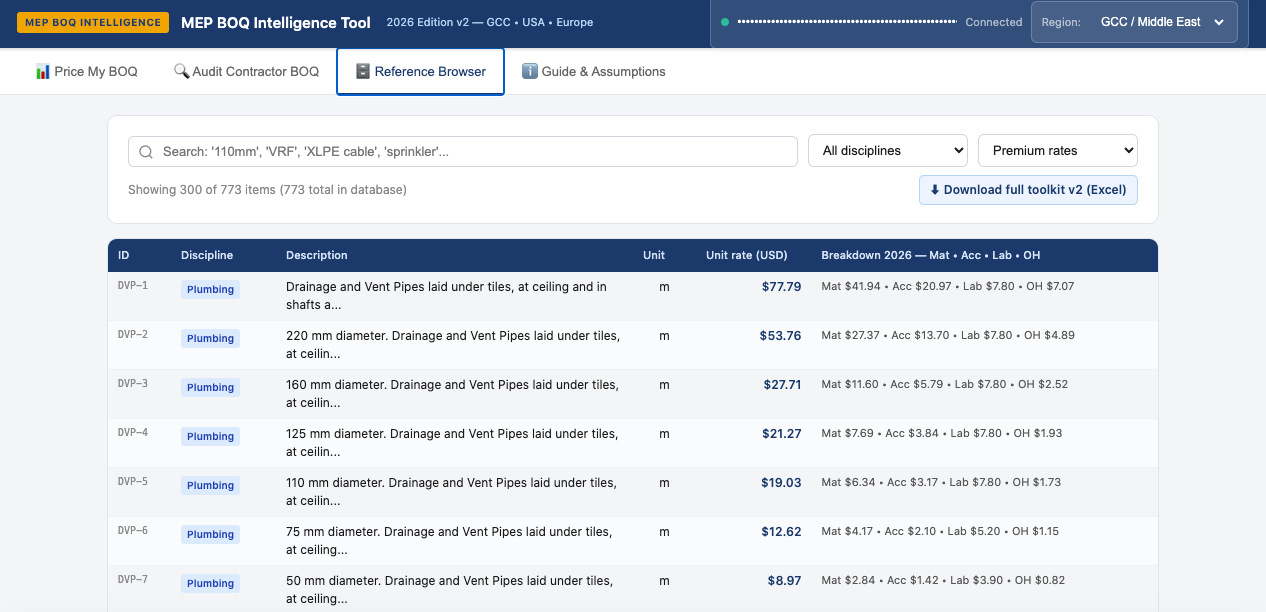Expand the All disciplines filter
1266x612 pixels.
[x=888, y=151]
